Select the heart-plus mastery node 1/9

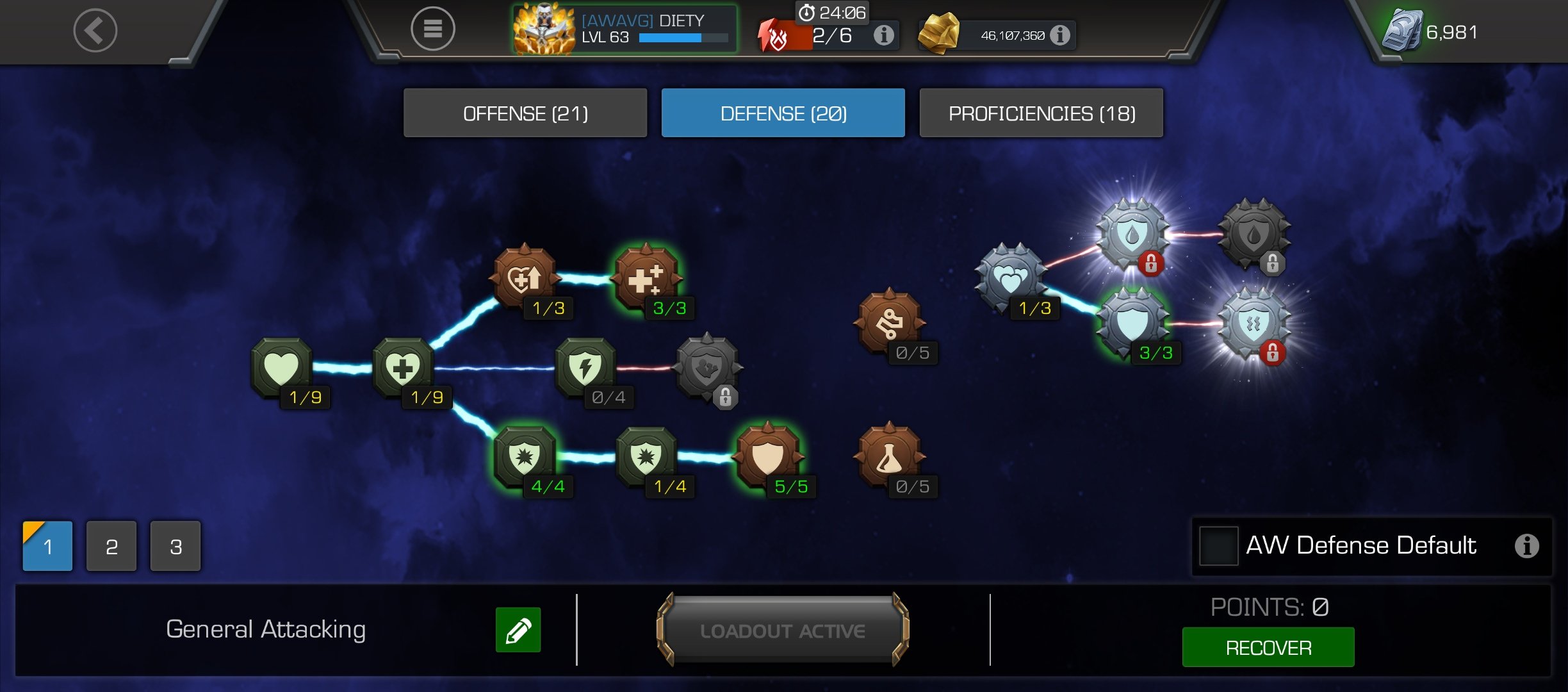coord(403,368)
